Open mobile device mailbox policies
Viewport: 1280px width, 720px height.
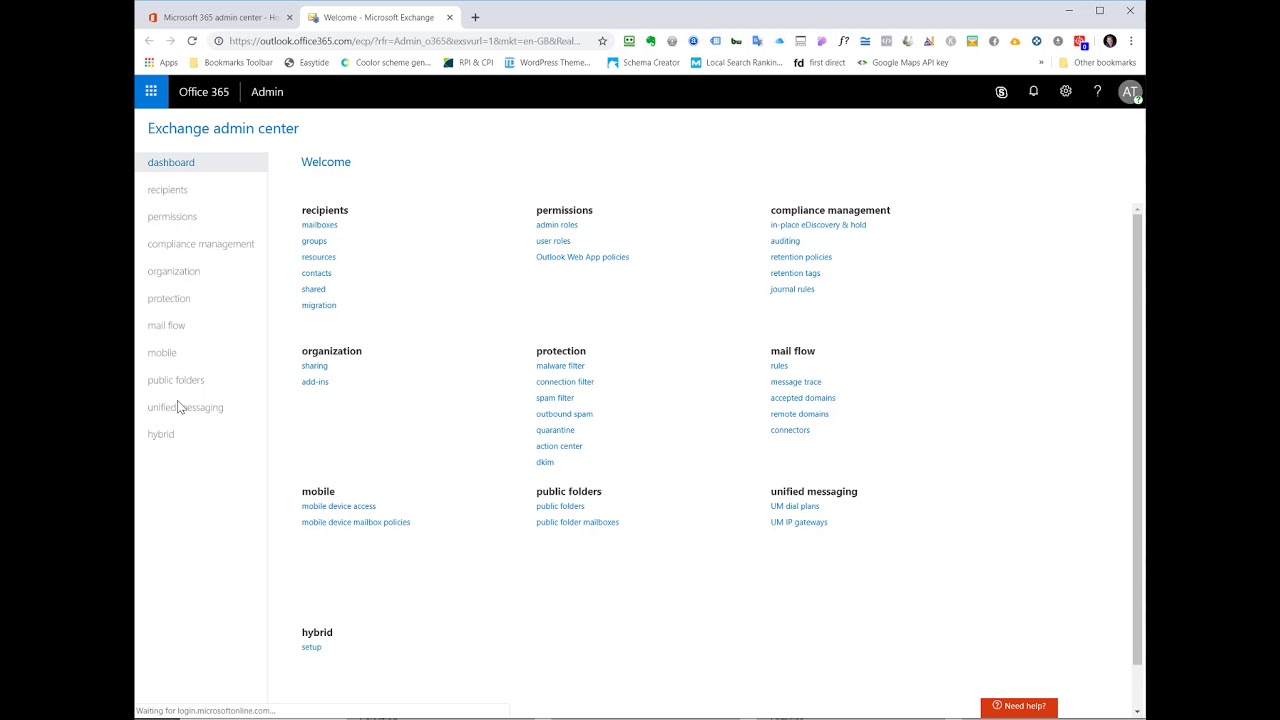(x=356, y=522)
